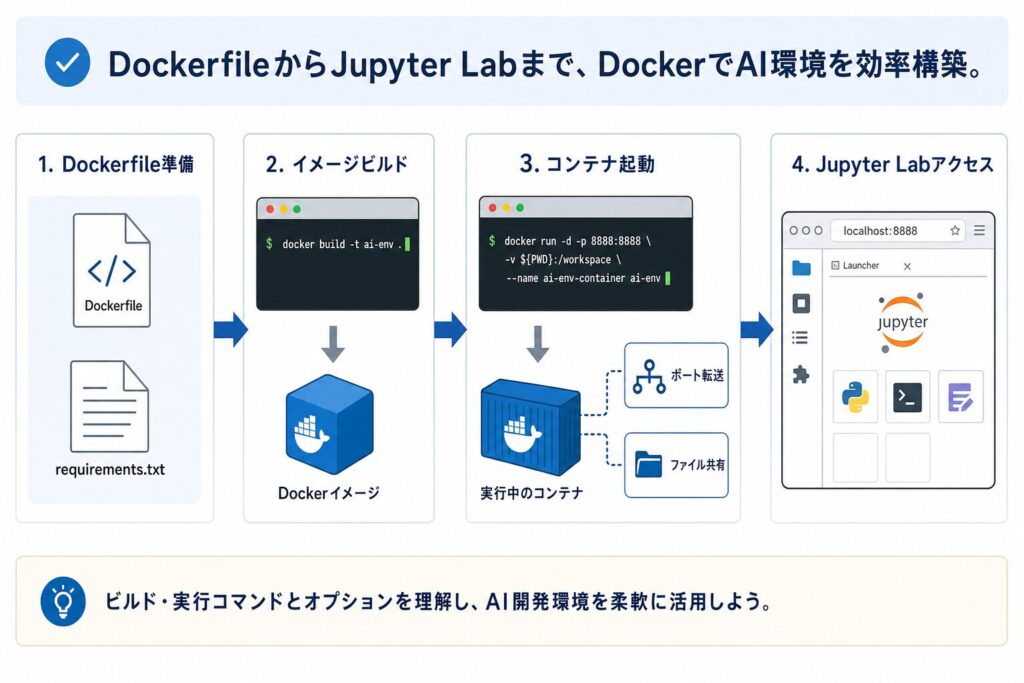Click the '4. Jupyter Labアクセス' heading
This screenshot has width=1024, height=683.
click(x=893, y=164)
